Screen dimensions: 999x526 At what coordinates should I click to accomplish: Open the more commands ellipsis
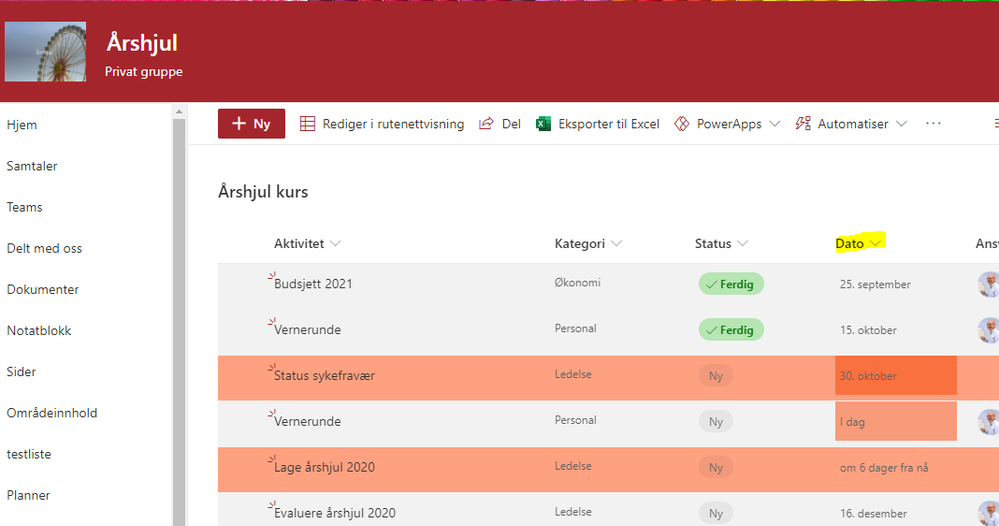click(x=933, y=124)
